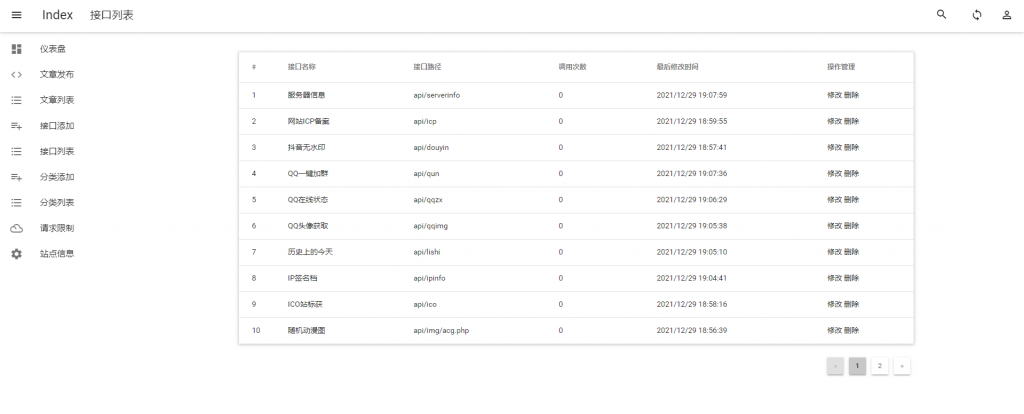Click the dashboard grid icon
This screenshot has width=1024, height=414.
pos(16,49)
